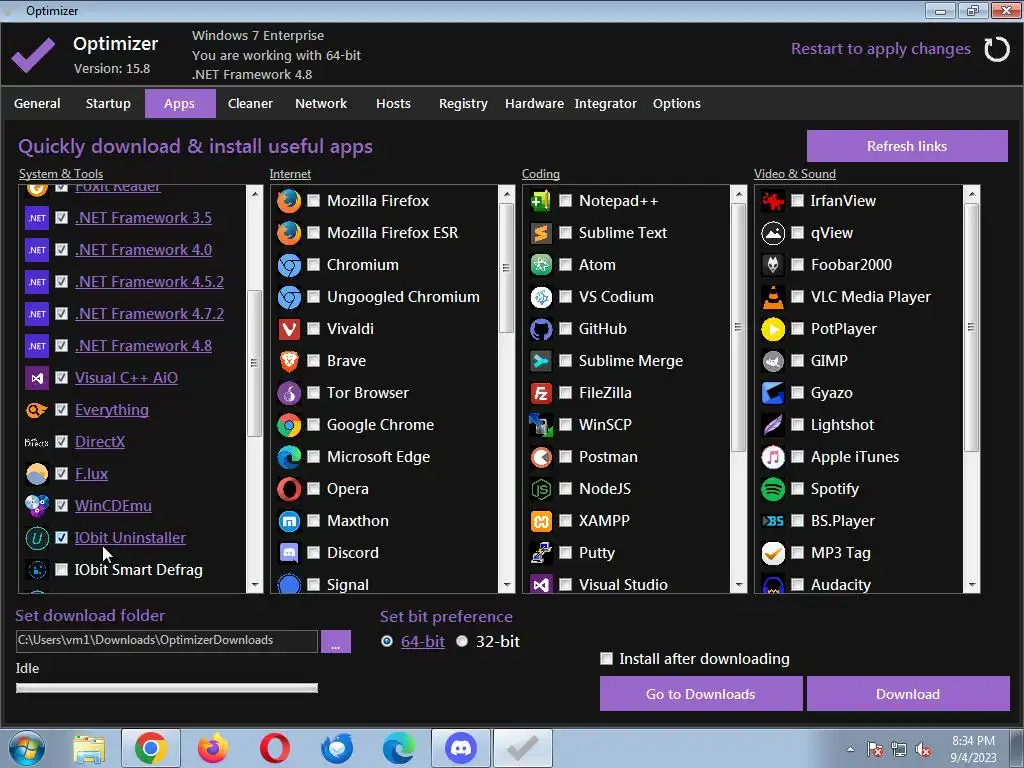
Task: Switch to the Options tab
Action: (677, 104)
